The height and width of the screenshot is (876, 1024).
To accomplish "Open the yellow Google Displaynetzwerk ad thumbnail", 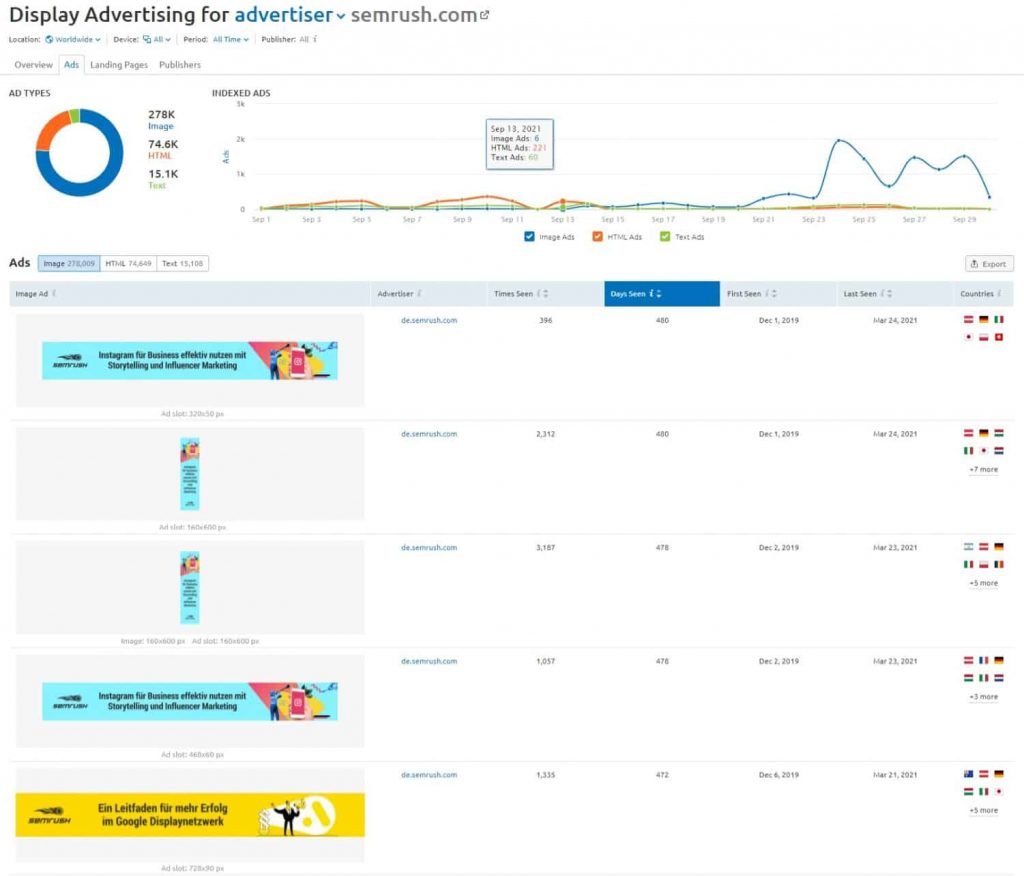I will pos(190,815).
